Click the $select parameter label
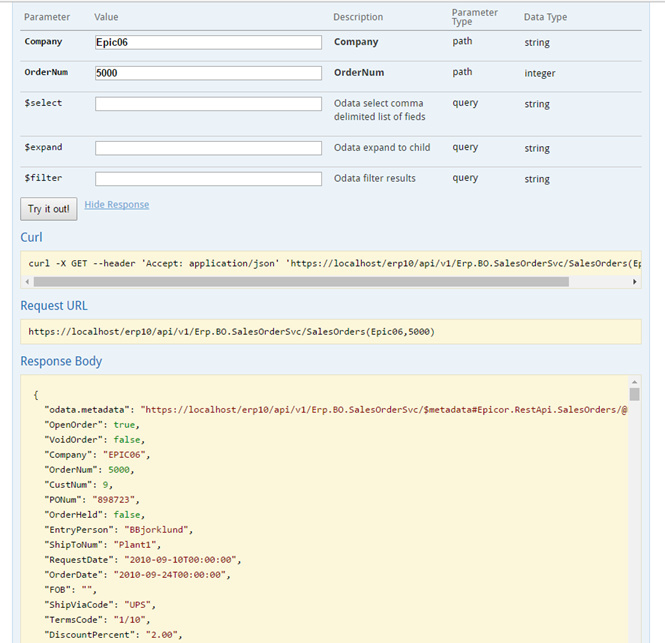 click(x=43, y=103)
